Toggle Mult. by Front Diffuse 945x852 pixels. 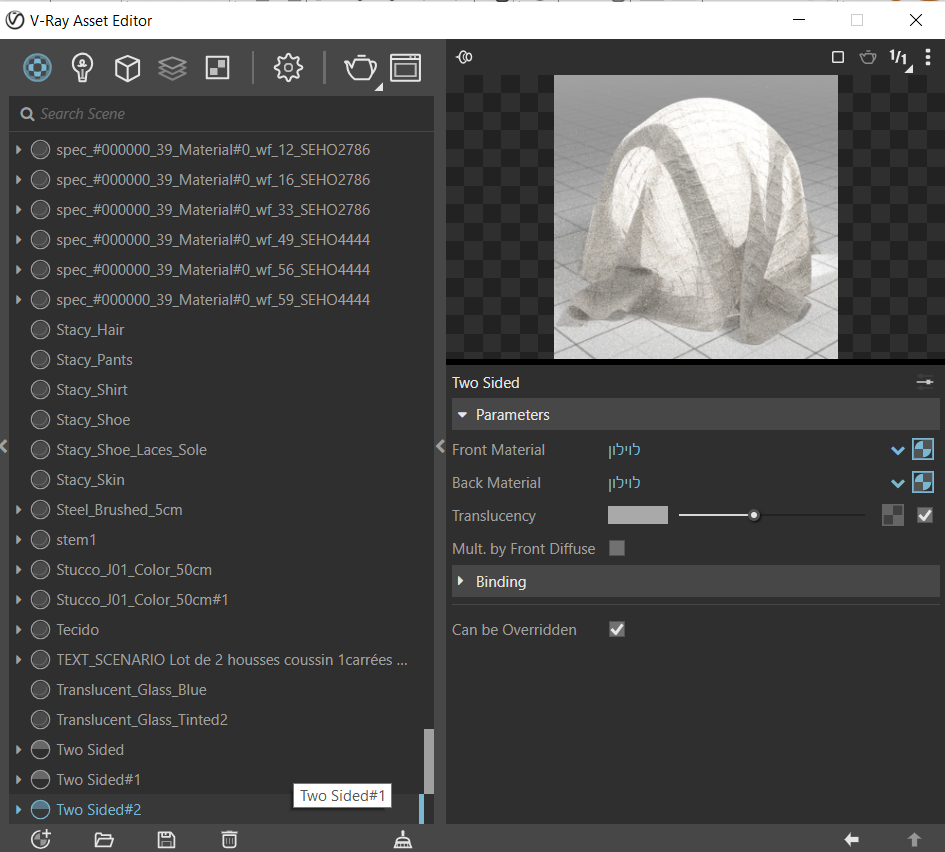(x=617, y=548)
